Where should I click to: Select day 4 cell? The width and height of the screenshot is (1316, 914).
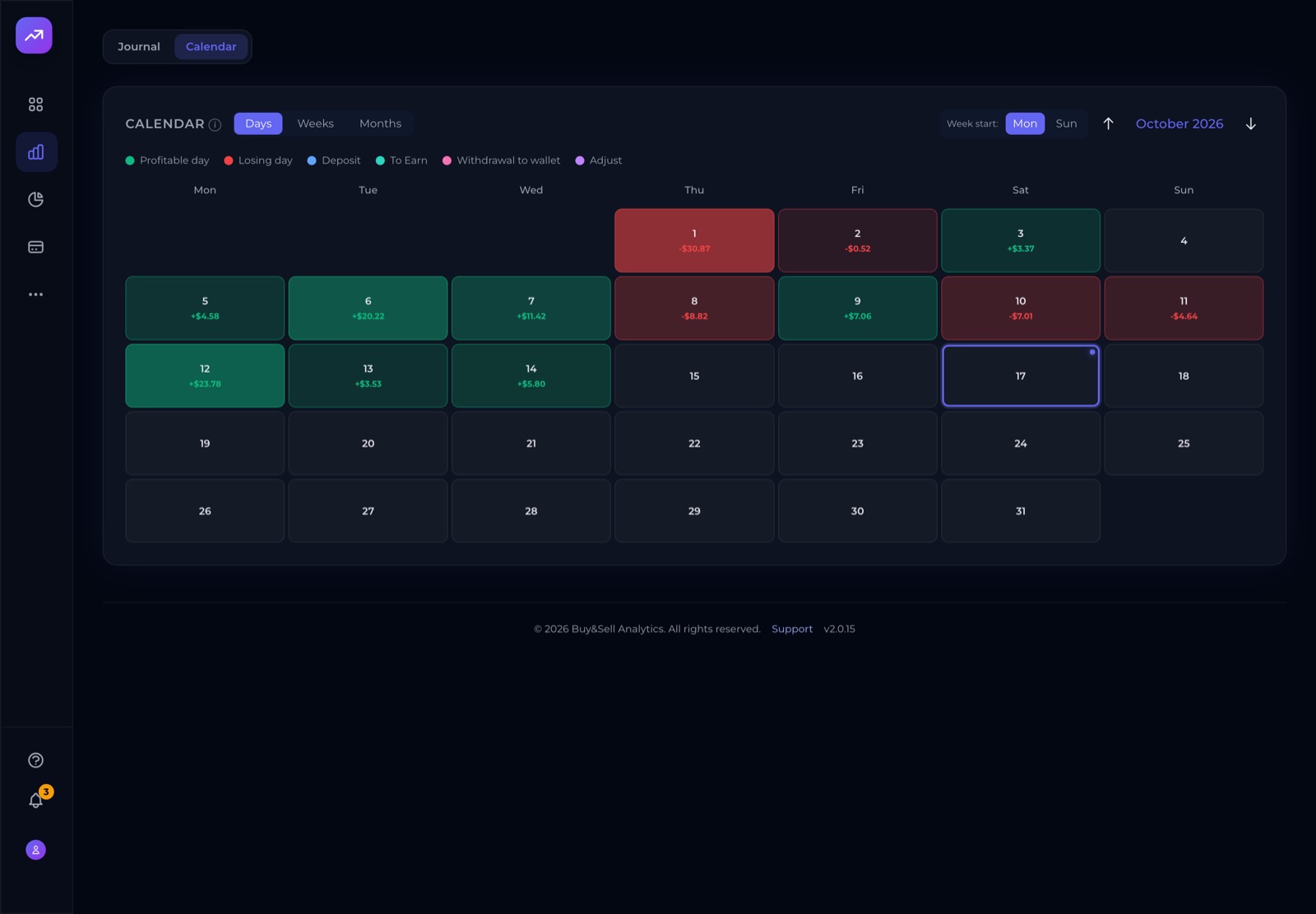pyautogui.click(x=1184, y=240)
